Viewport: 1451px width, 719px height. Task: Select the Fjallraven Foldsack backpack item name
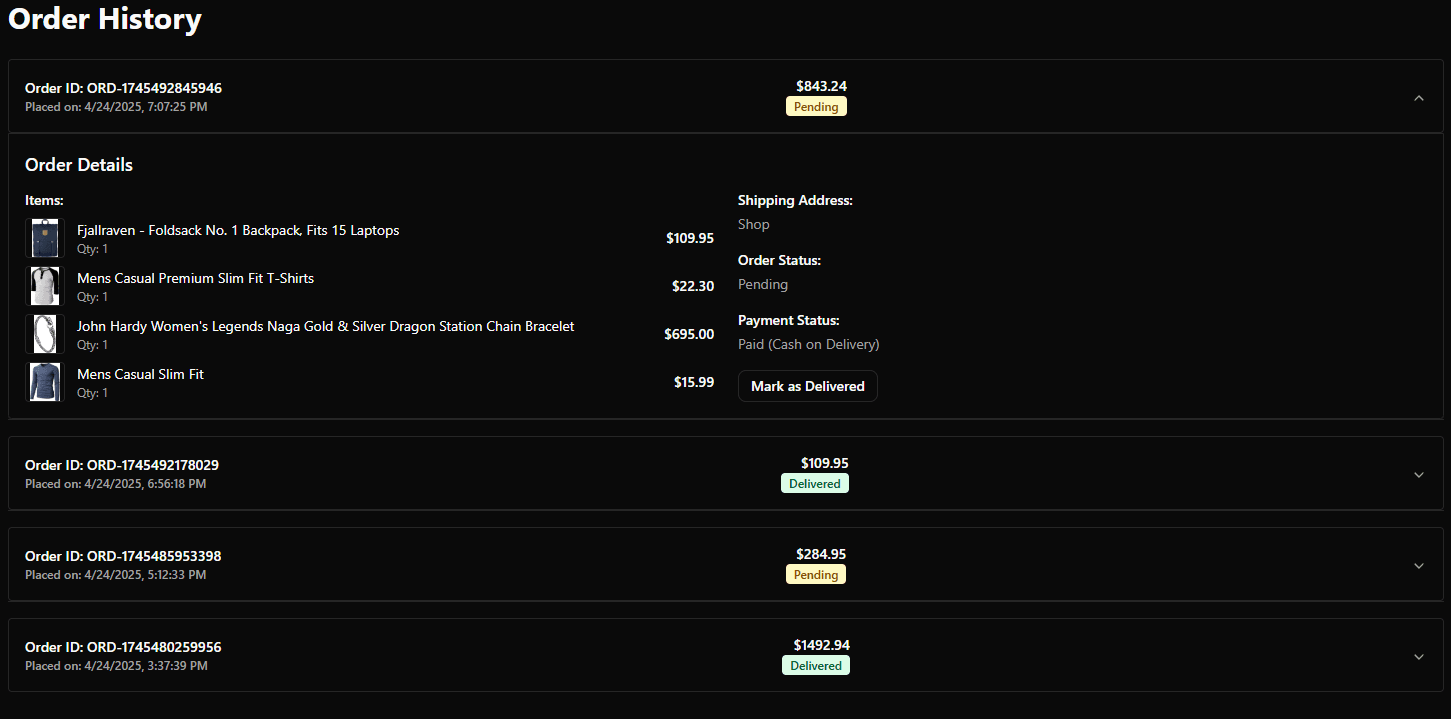(x=238, y=230)
